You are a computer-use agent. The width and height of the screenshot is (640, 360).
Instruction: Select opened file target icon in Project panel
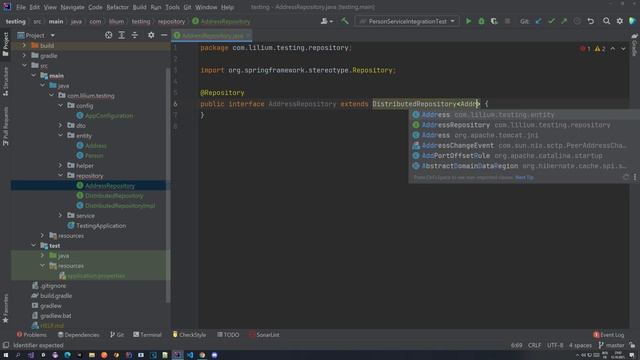pyautogui.click(x=109, y=36)
